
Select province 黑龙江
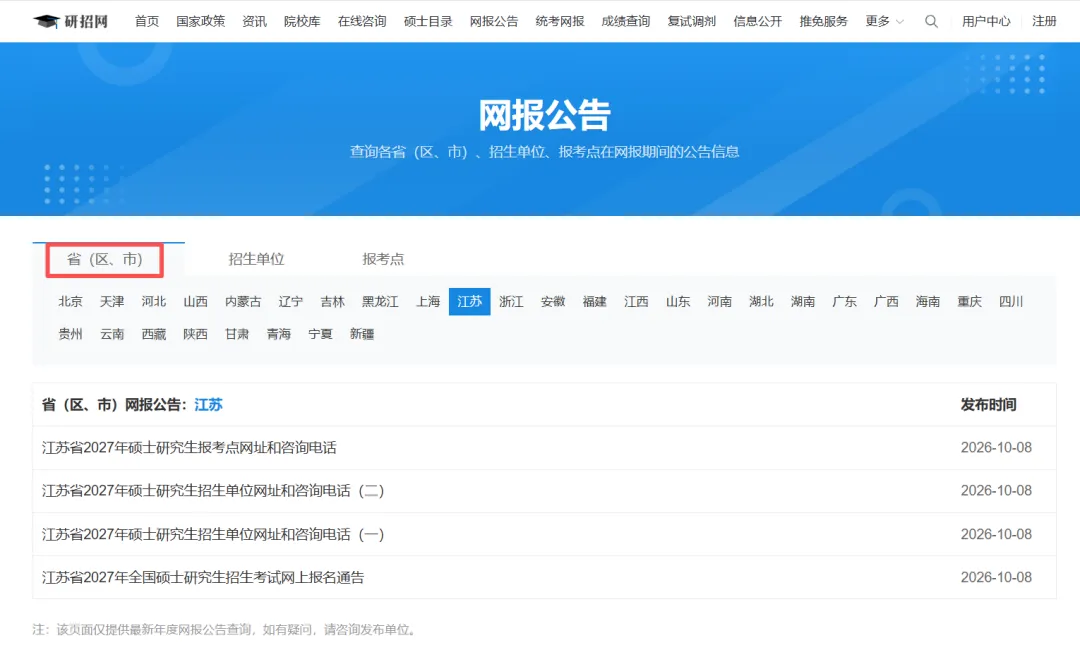coord(380,302)
